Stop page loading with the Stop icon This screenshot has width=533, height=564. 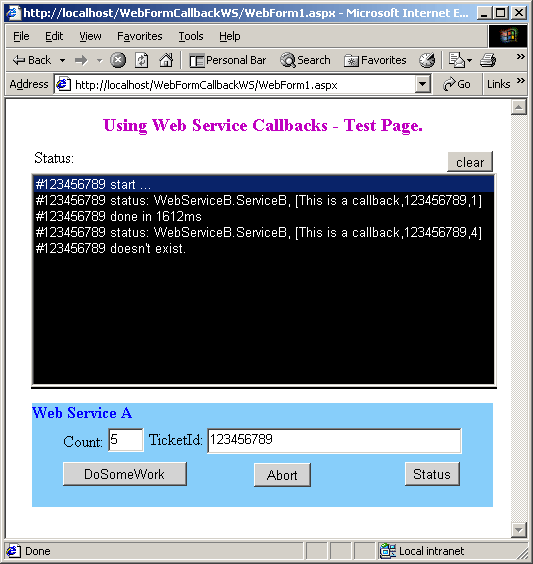[x=118, y=60]
